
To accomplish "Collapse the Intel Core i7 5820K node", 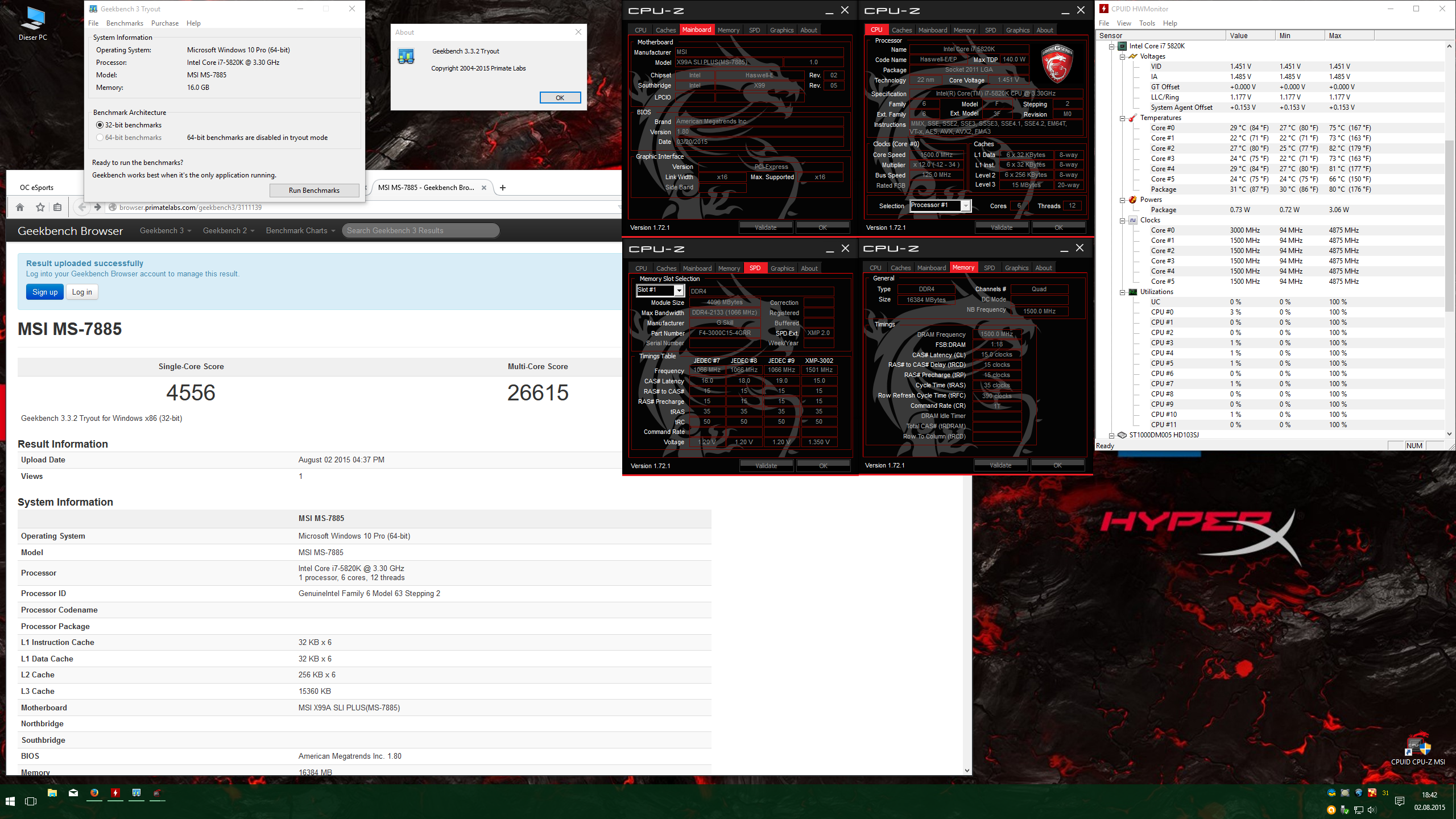I will [1111, 46].
